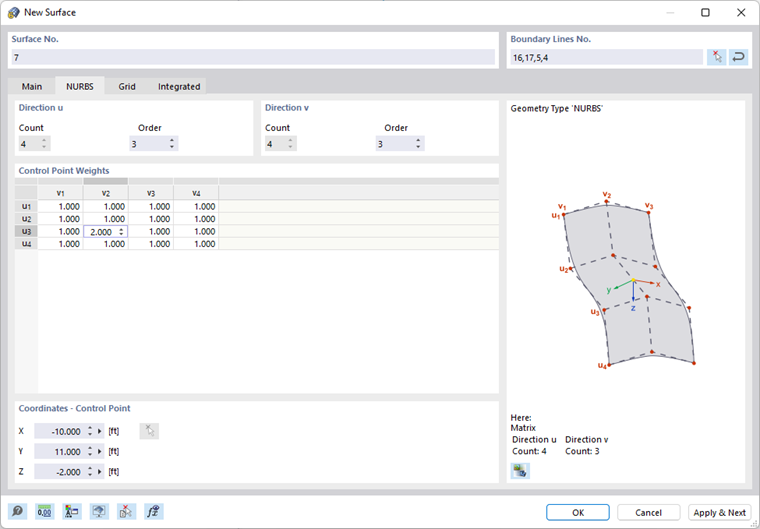Screen dimensions: 760x529
Task: Click the u4 v4 weight cell
Action: point(196,244)
